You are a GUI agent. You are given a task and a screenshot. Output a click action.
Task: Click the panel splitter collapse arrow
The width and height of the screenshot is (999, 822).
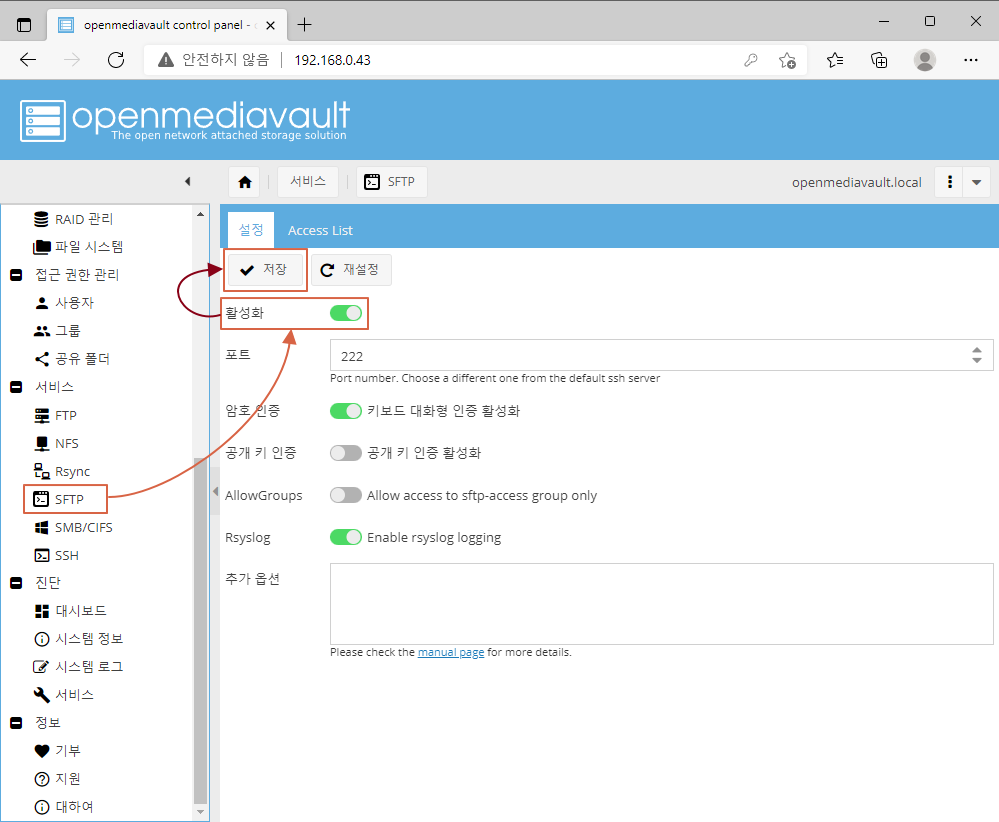(215, 492)
